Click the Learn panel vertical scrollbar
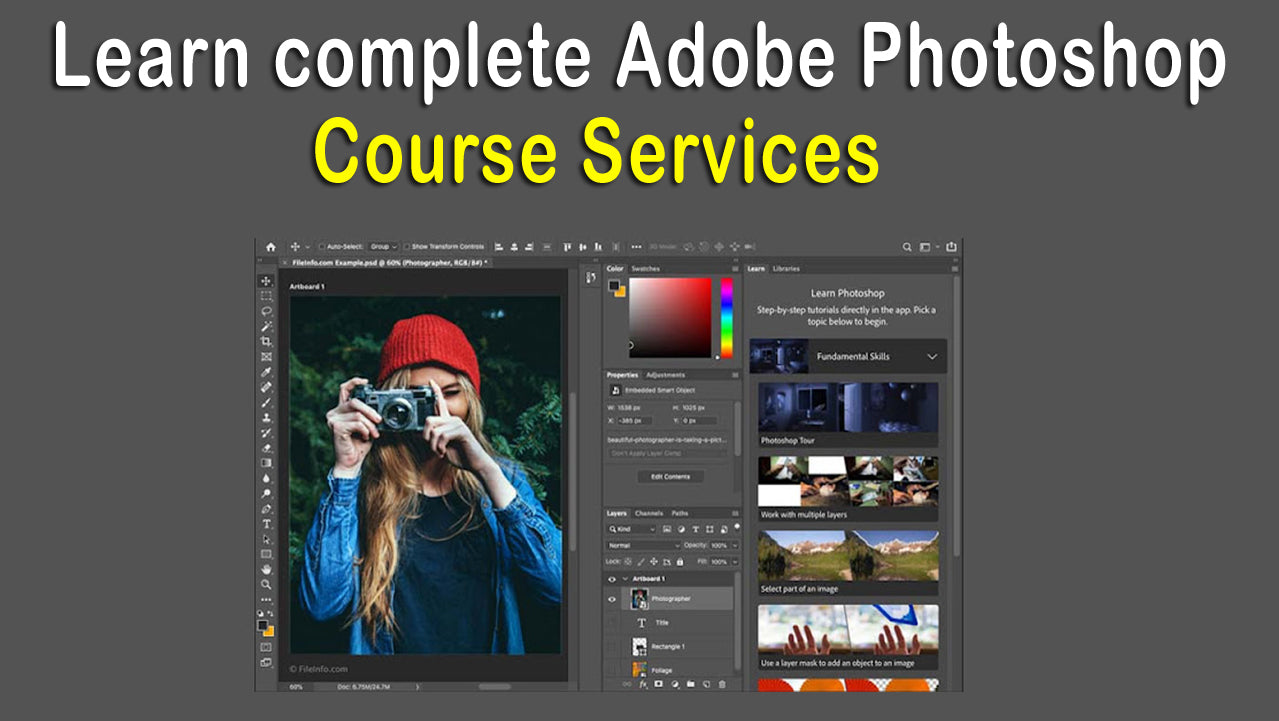The width and height of the screenshot is (1279, 721). (955, 415)
